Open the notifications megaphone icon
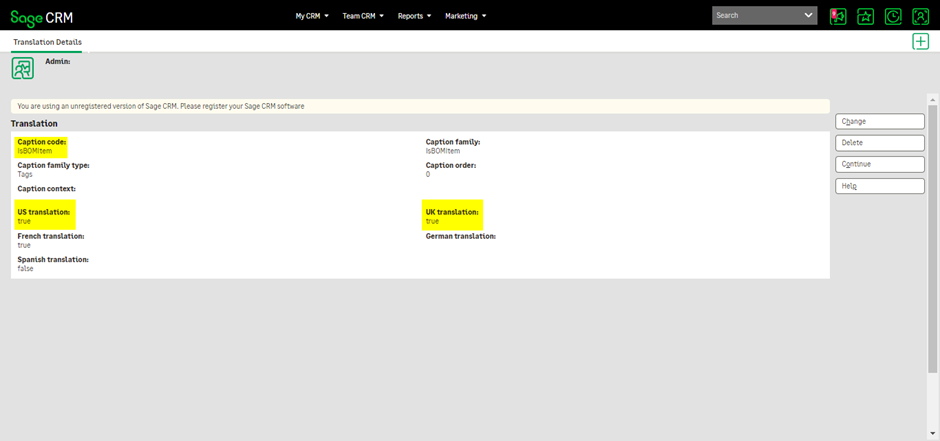The height and width of the screenshot is (441, 940). tap(838, 16)
